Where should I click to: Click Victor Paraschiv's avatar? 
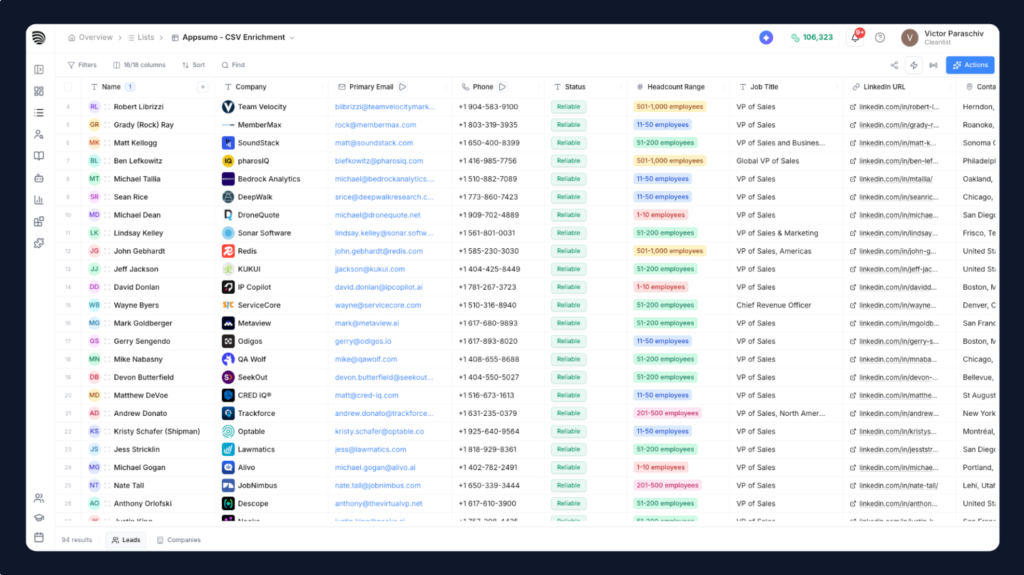(x=909, y=38)
